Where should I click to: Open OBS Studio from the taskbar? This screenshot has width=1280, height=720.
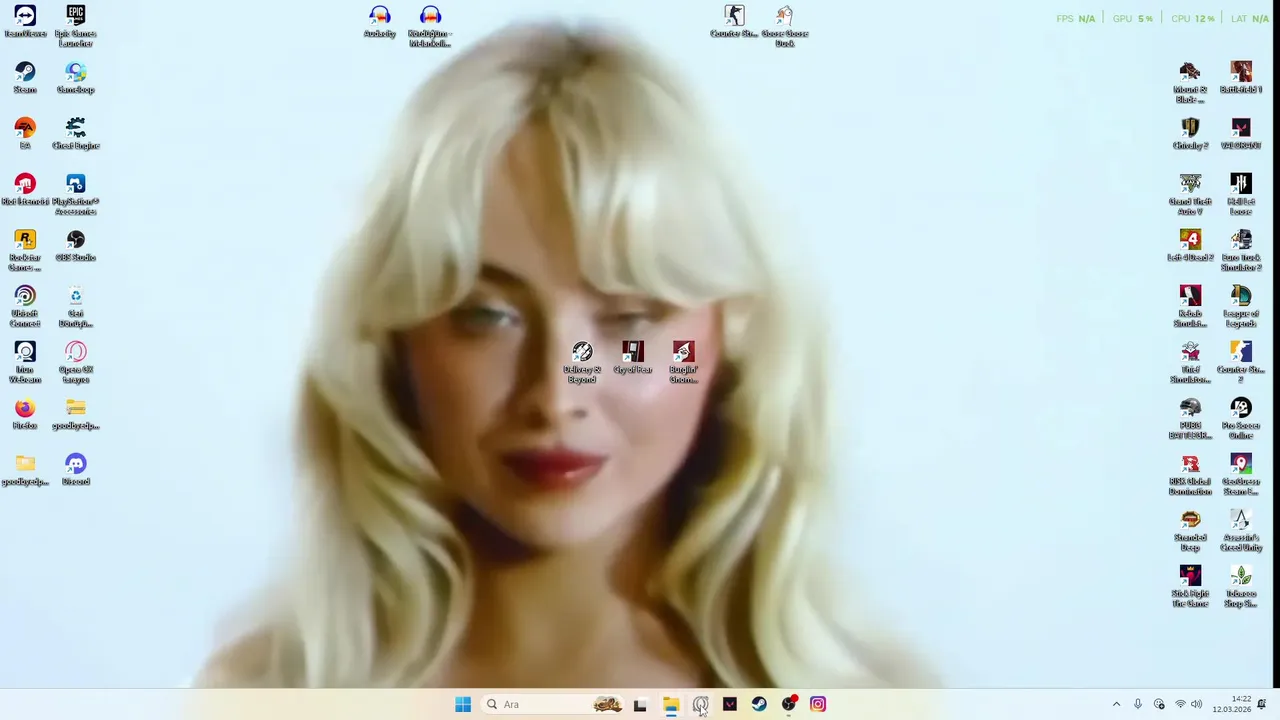(x=789, y=704)
